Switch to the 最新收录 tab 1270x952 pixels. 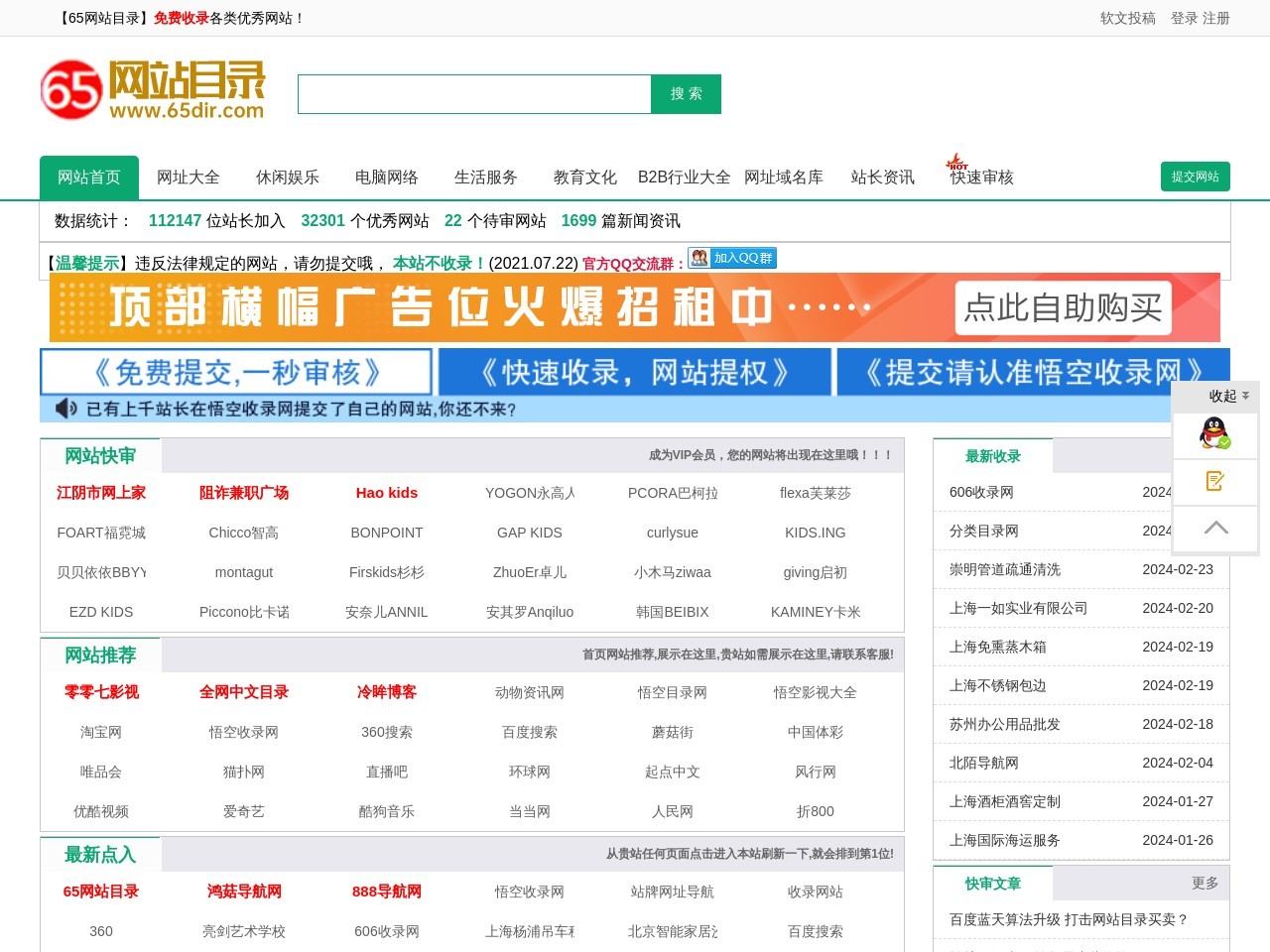pos(994,456)
